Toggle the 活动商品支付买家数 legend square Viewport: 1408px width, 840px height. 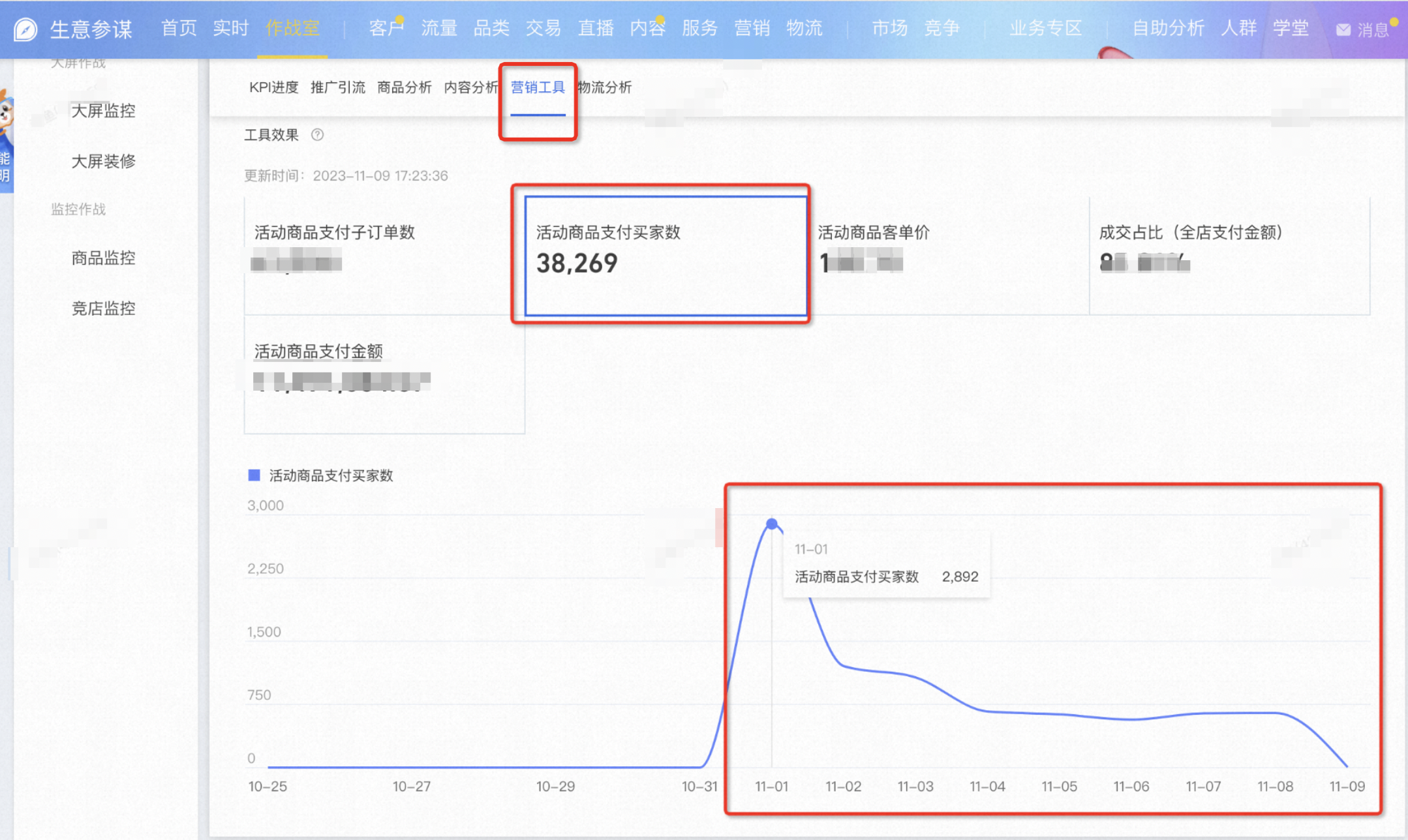tap(254, 475)
